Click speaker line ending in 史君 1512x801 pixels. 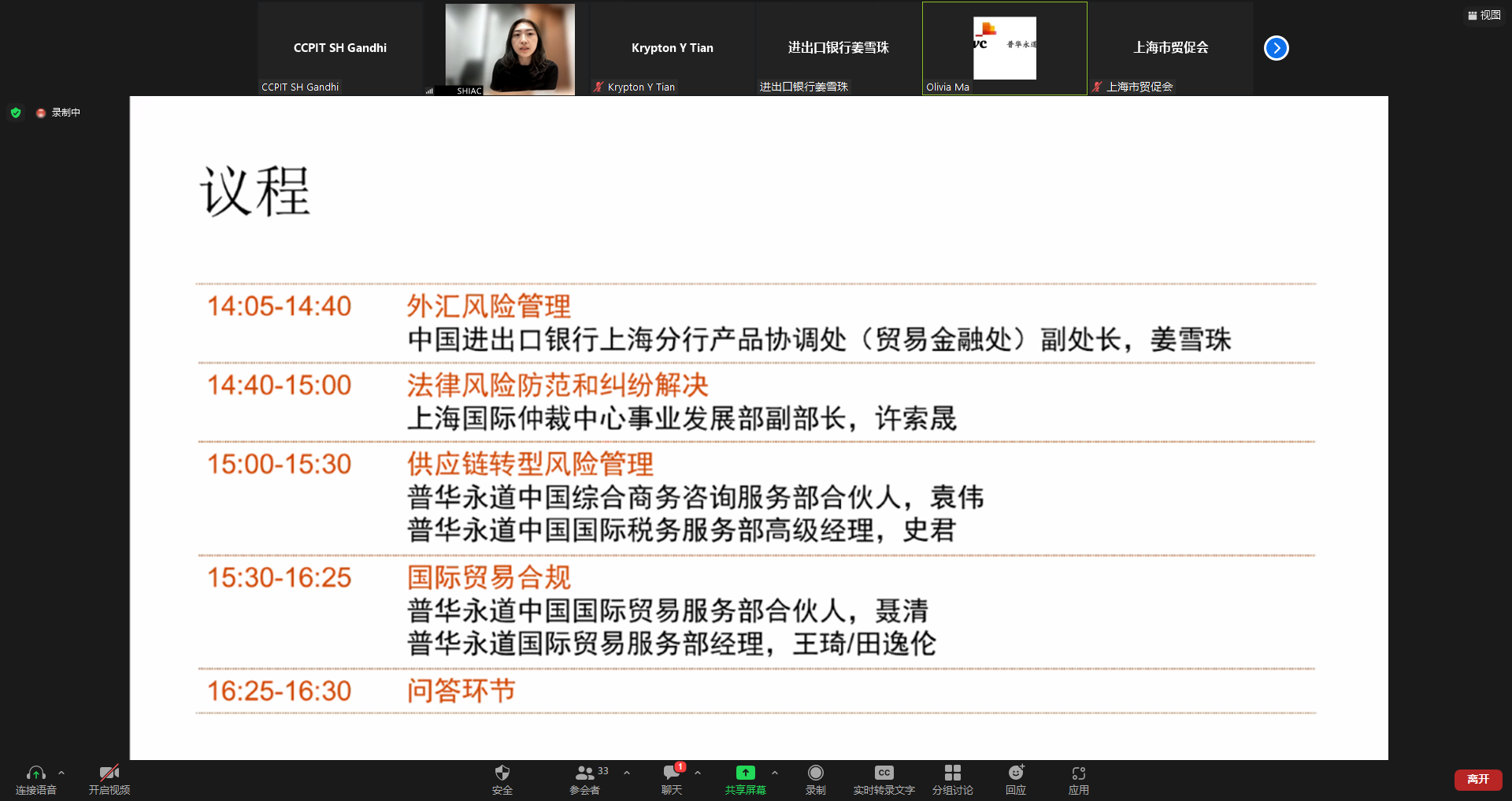click(681, 530)
